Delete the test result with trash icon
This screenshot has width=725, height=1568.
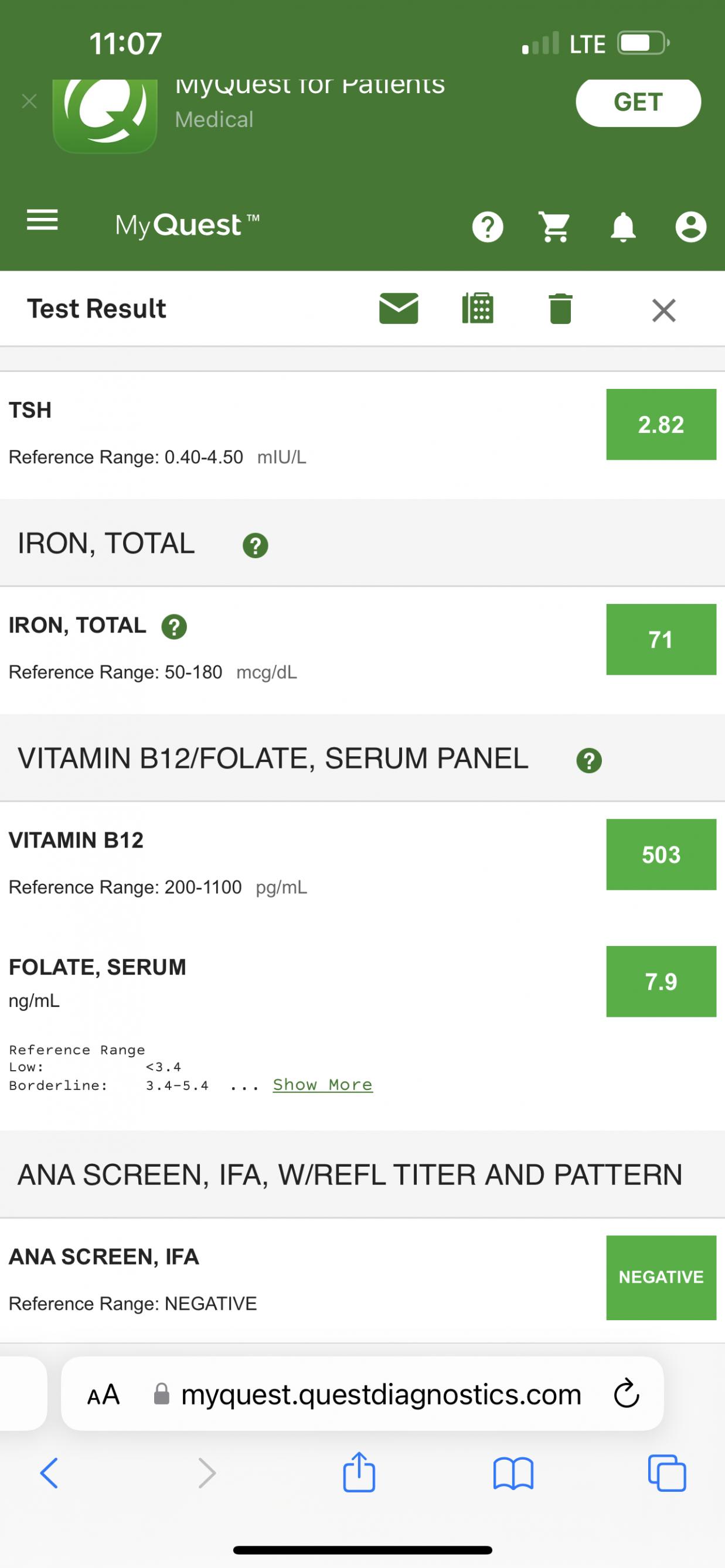point(560,309)
